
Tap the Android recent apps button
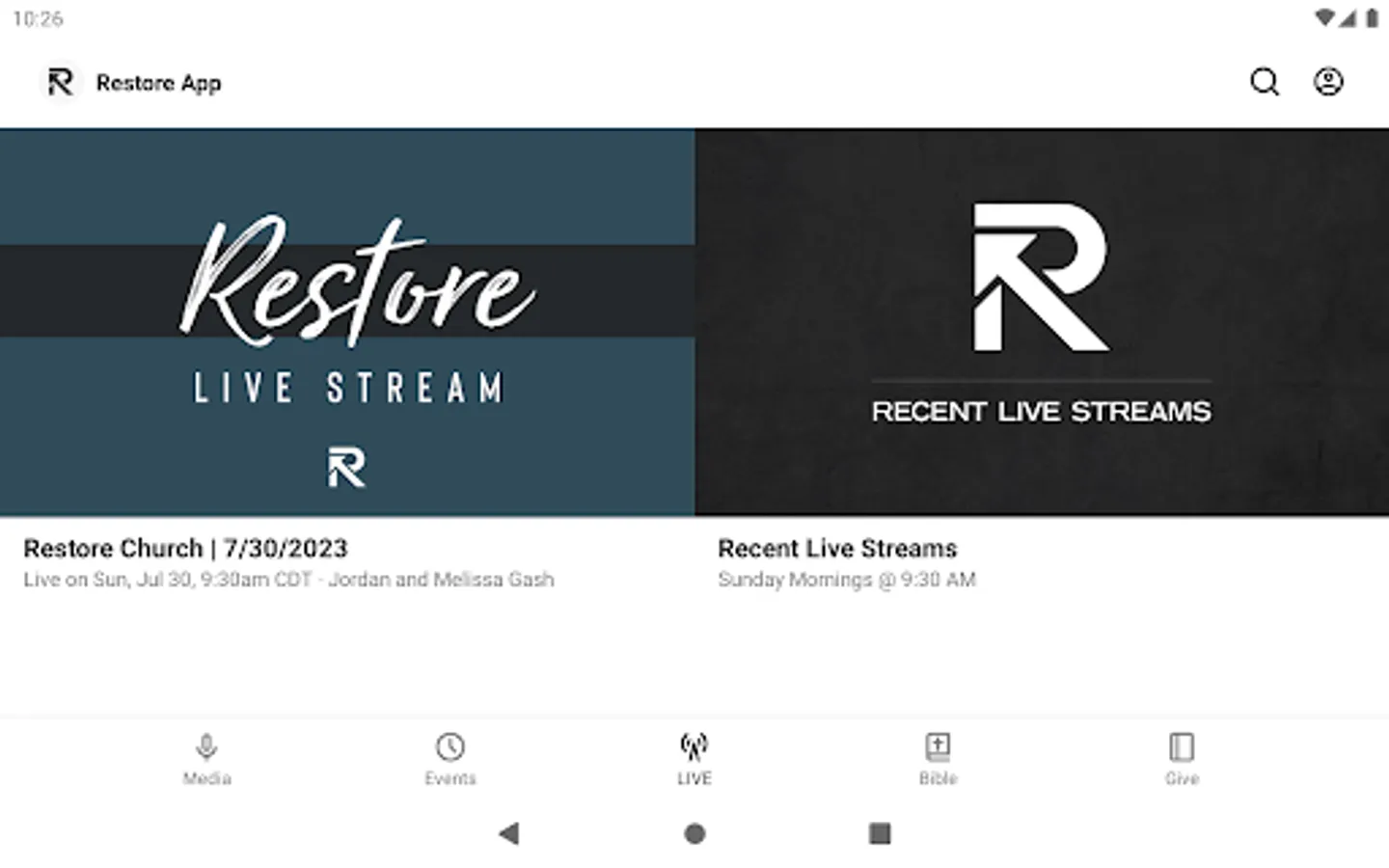880,833
